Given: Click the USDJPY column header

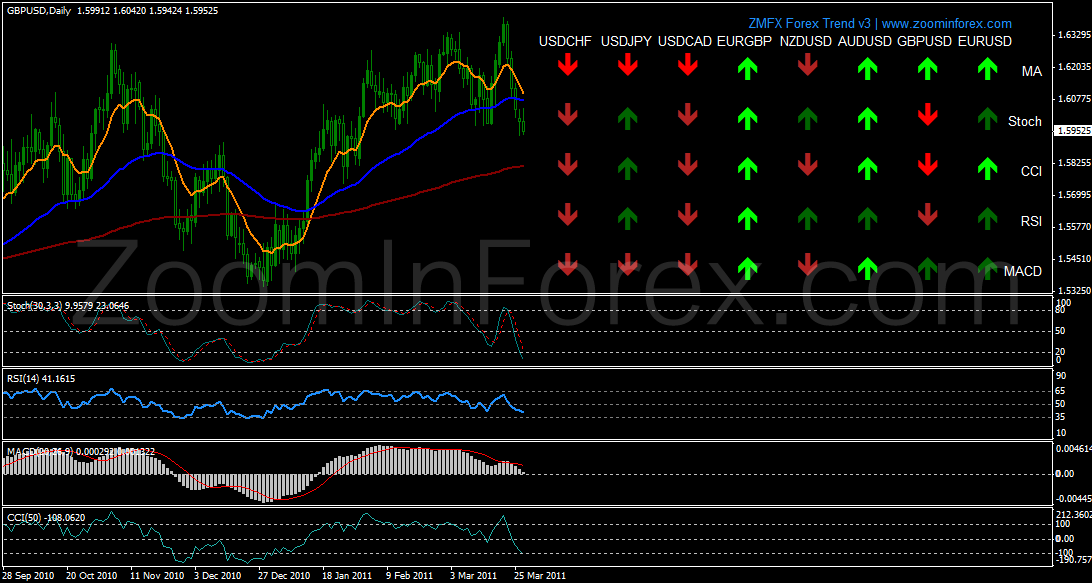Looking at the screenshot, I should click(626, 42).
